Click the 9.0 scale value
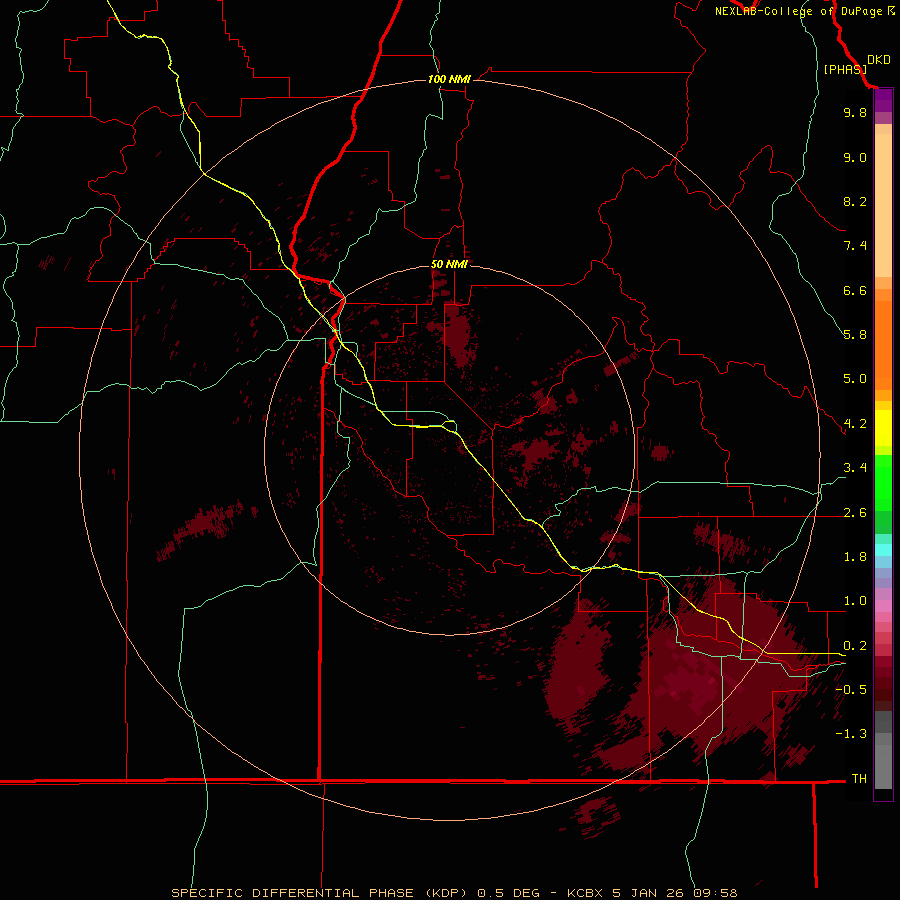 tap(855, 157)
